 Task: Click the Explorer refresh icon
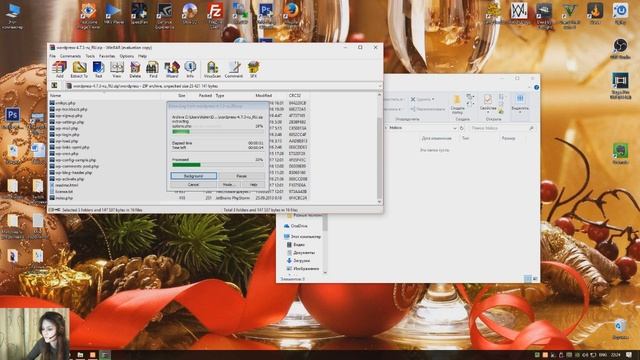click(x=462, y=128)
